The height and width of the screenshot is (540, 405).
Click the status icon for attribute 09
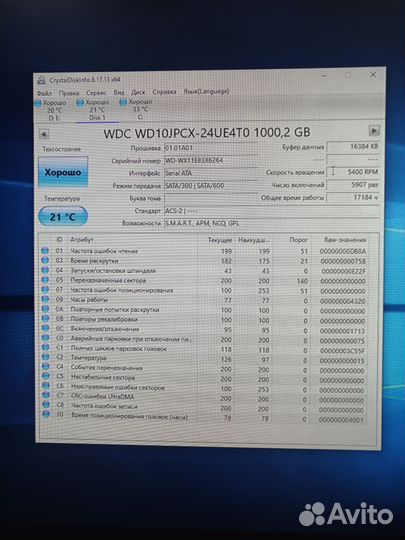45,299
